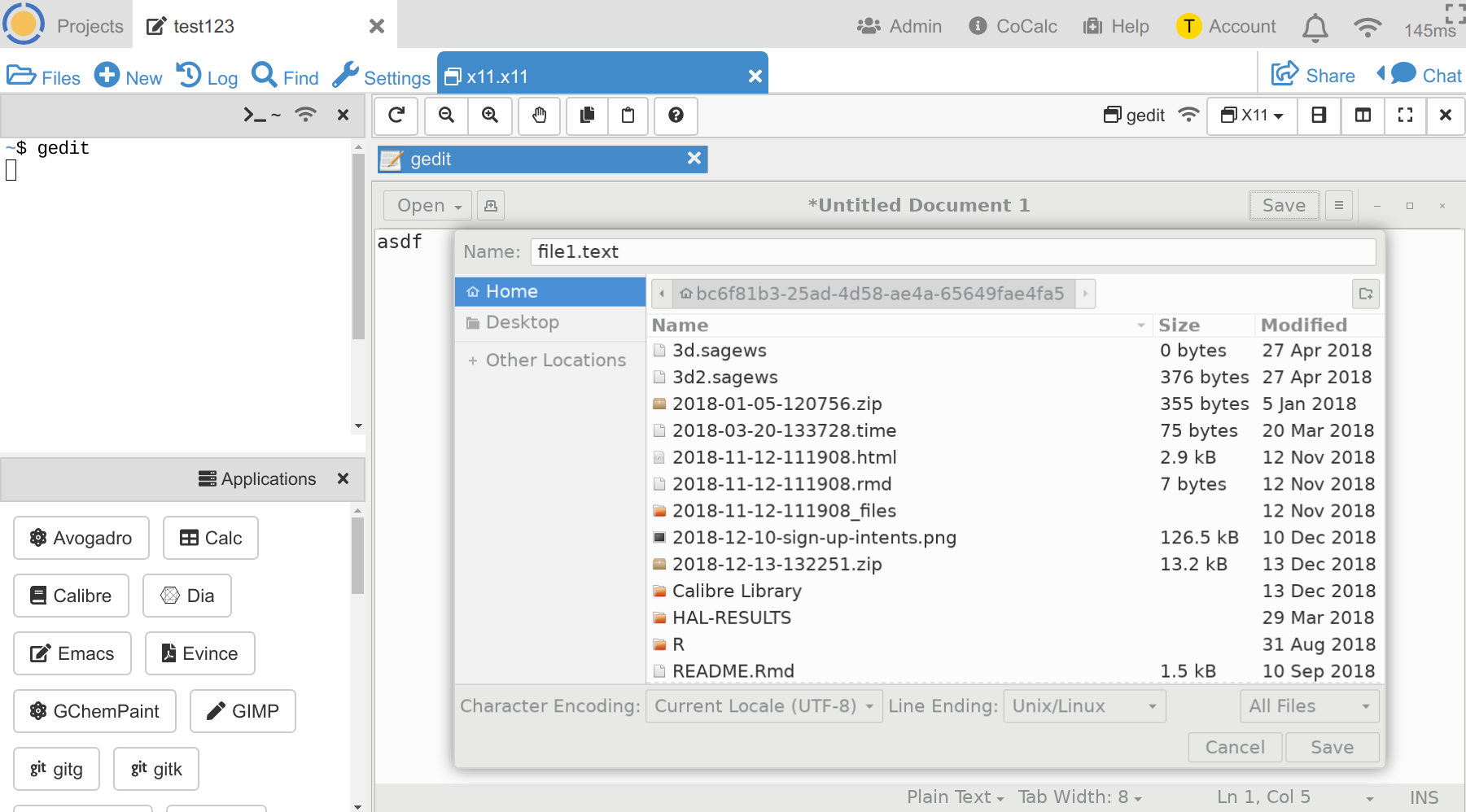Launch the GIMP application button
This screenshot has height=812, width=1466.
point(243,711)
